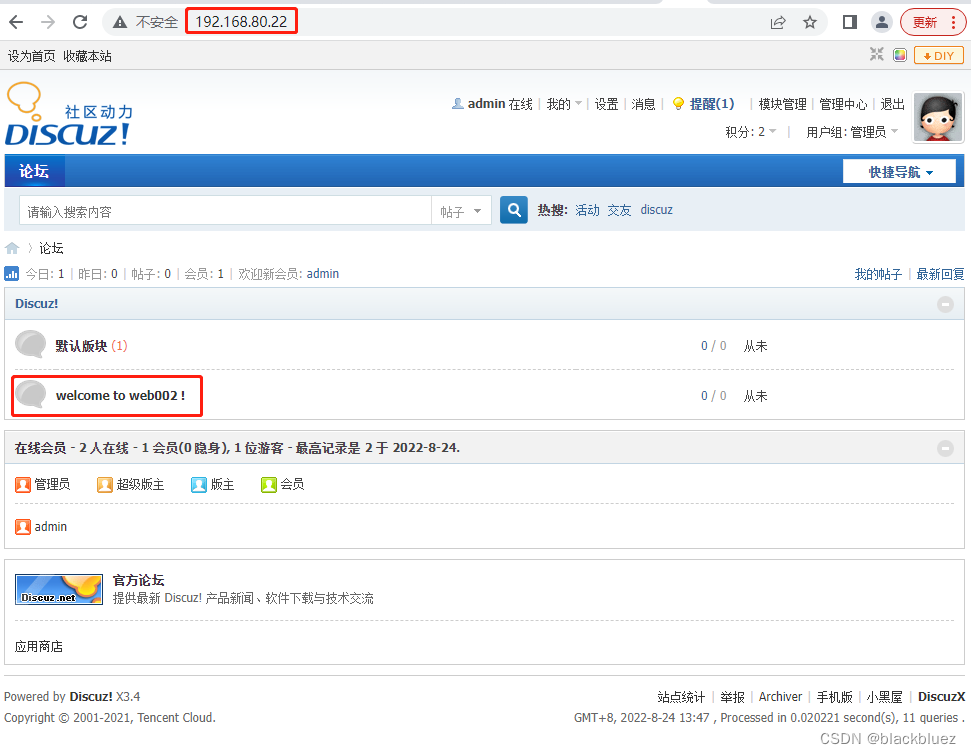971x754 pixels.
Task: Bookmark the page with the star icon
Action: 809,22
